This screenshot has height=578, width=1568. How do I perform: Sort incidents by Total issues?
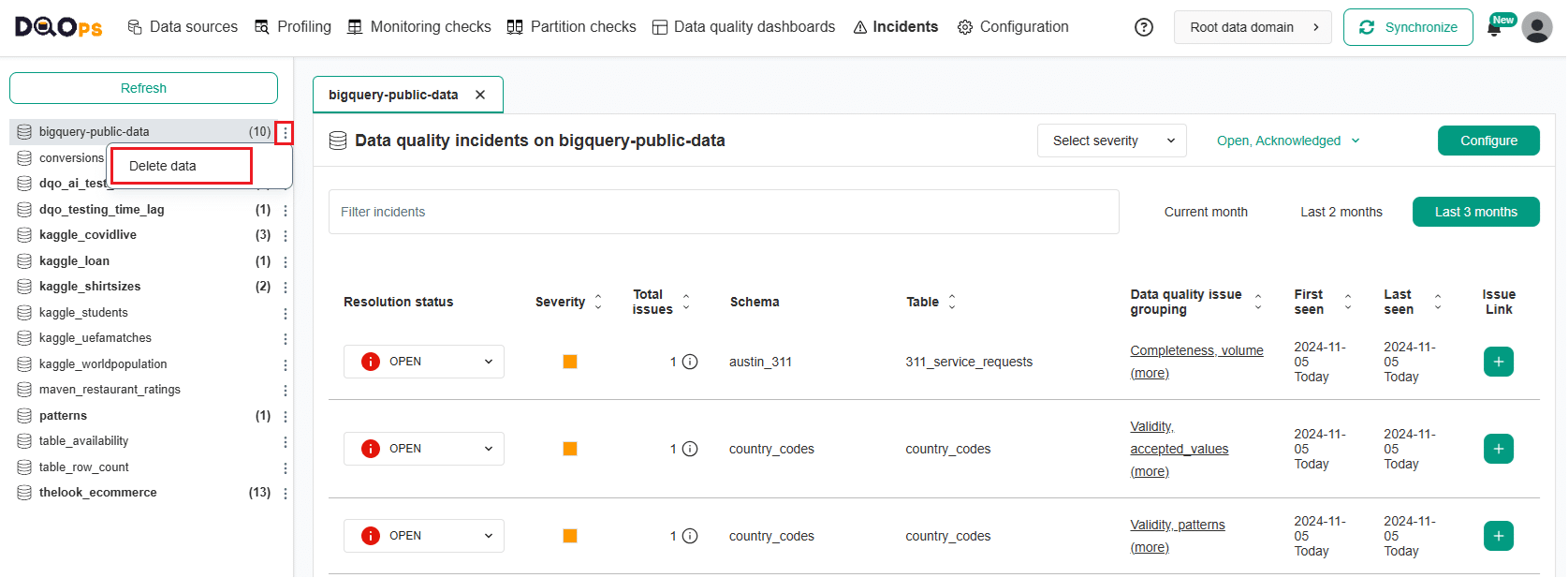(x=686, y=302)
